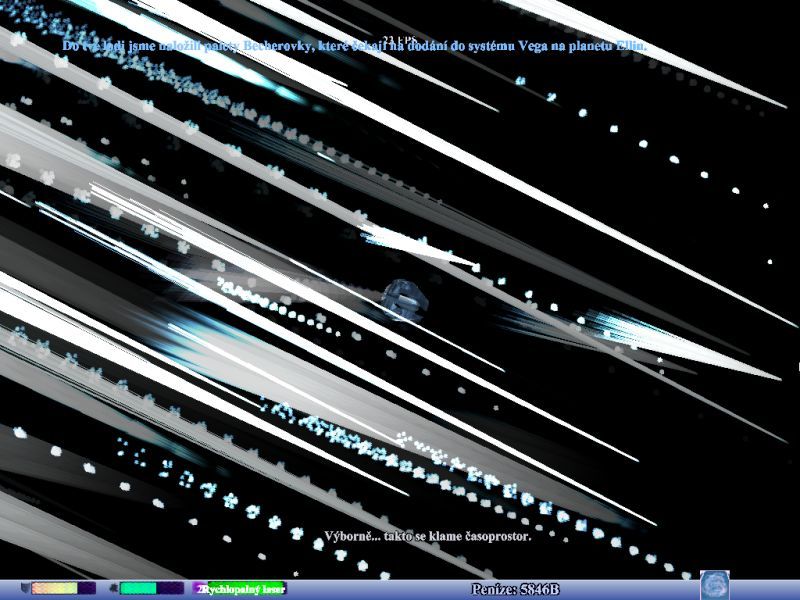The image size is (800, 600).
Task: Click the subtitle 'Výborně... takto se klame časoprostor.'
Action: [x=428, y=536]
